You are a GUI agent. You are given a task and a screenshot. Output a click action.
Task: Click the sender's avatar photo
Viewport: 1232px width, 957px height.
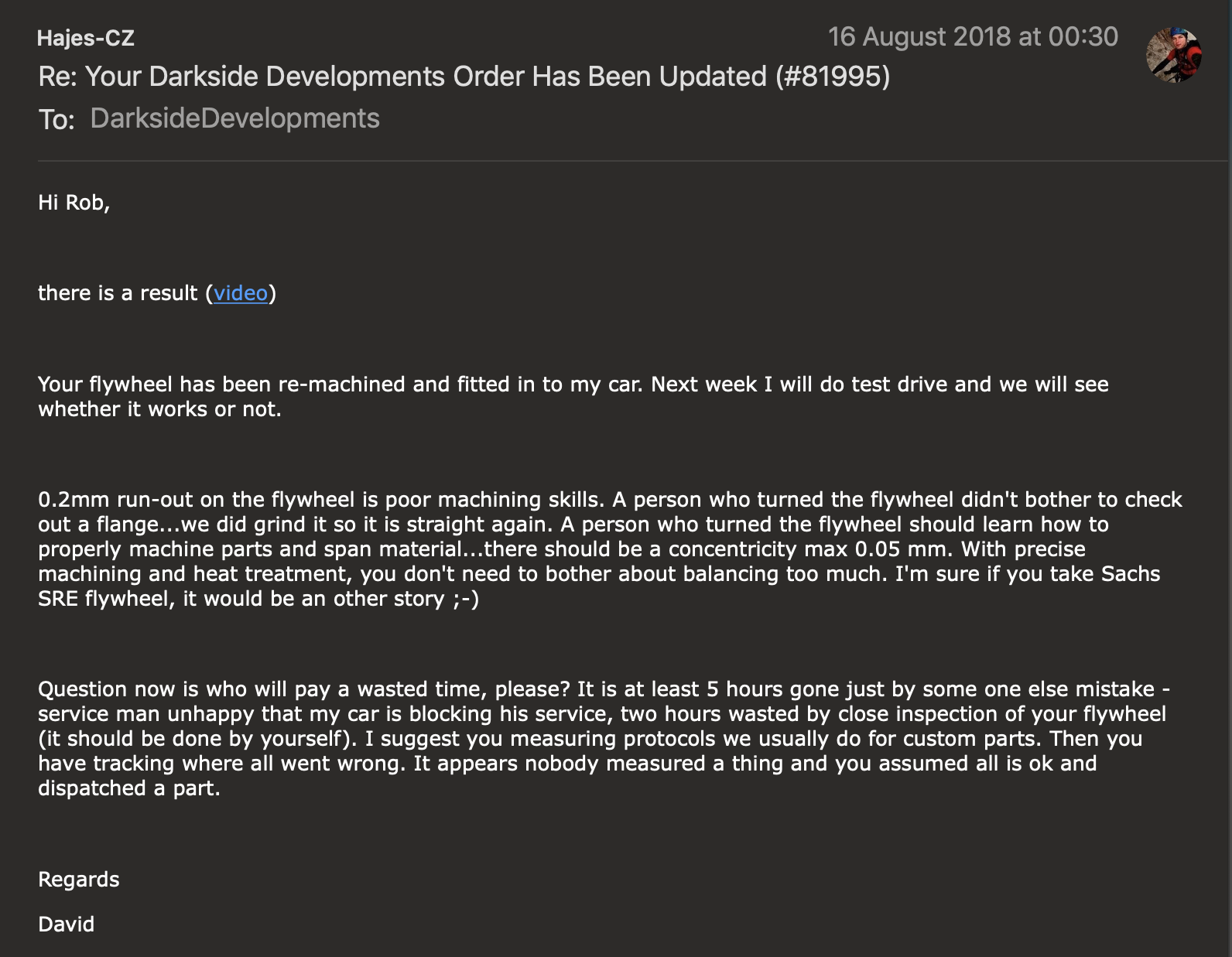pos(1173,54)
